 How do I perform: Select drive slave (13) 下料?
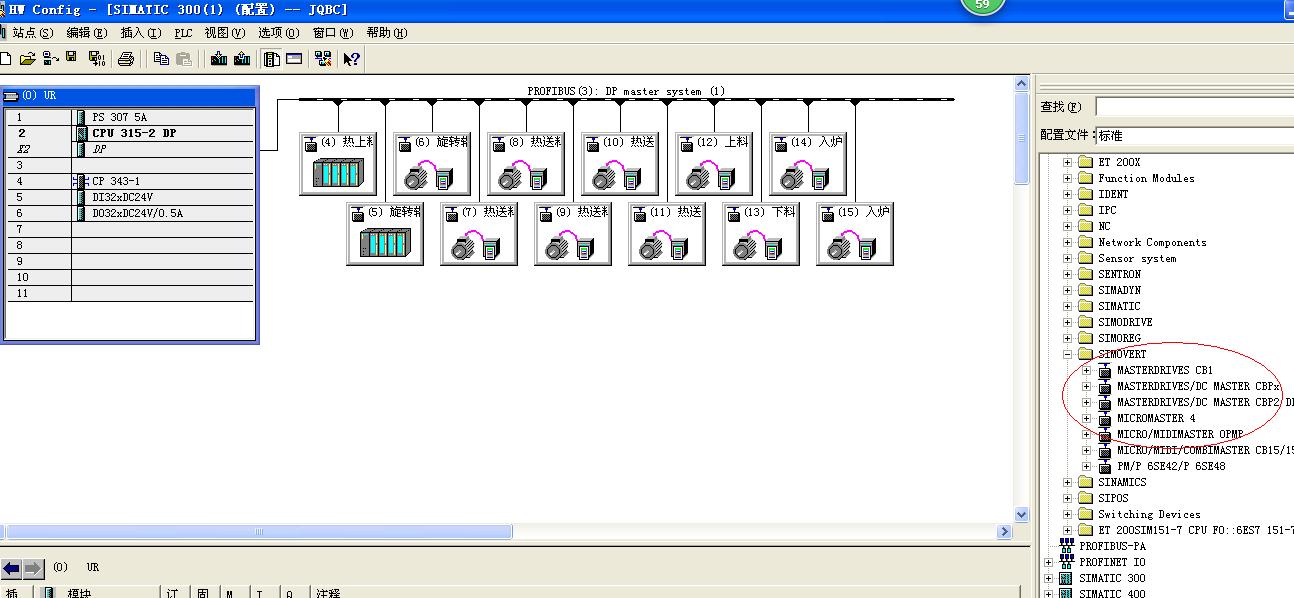click(x=761, y=234)
